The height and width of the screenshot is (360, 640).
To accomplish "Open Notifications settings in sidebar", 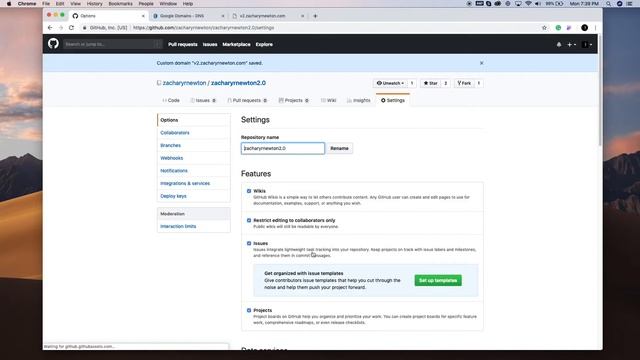I will coord(174,171).
